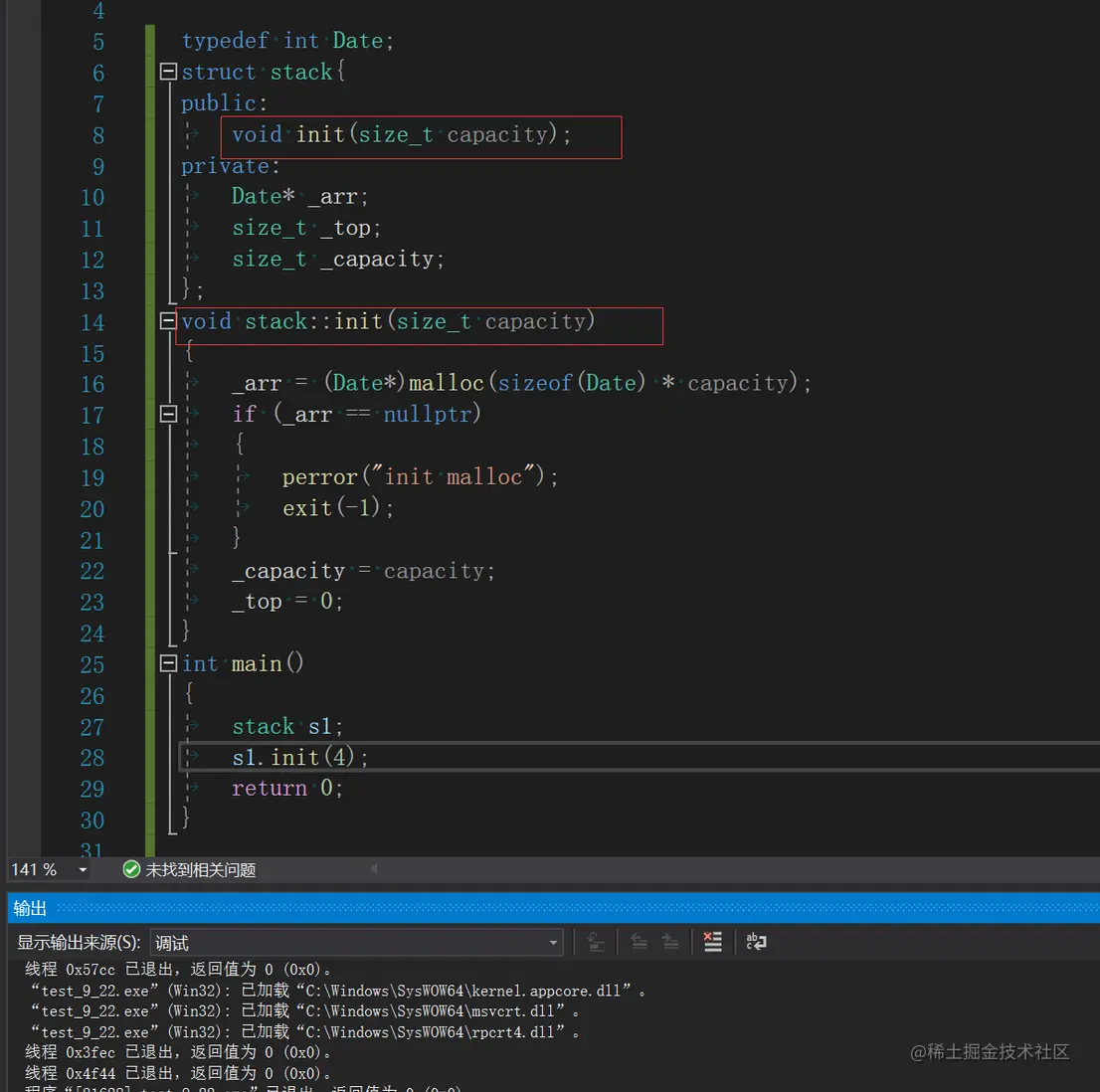1100x1092 pixels.
Task: Click the perror("init malloc") statement
Action: pyautogui.click(x=421, y=477)
